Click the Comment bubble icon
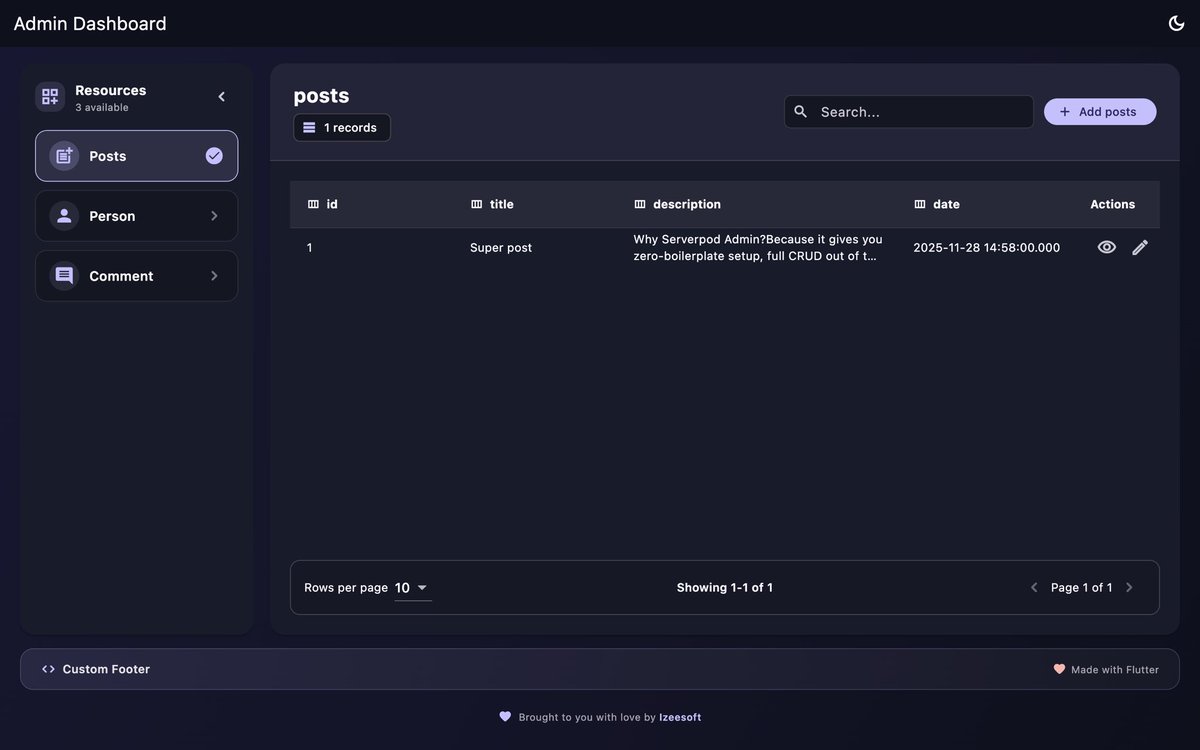This screenshot has height=750, width=1200. [64, 276]
